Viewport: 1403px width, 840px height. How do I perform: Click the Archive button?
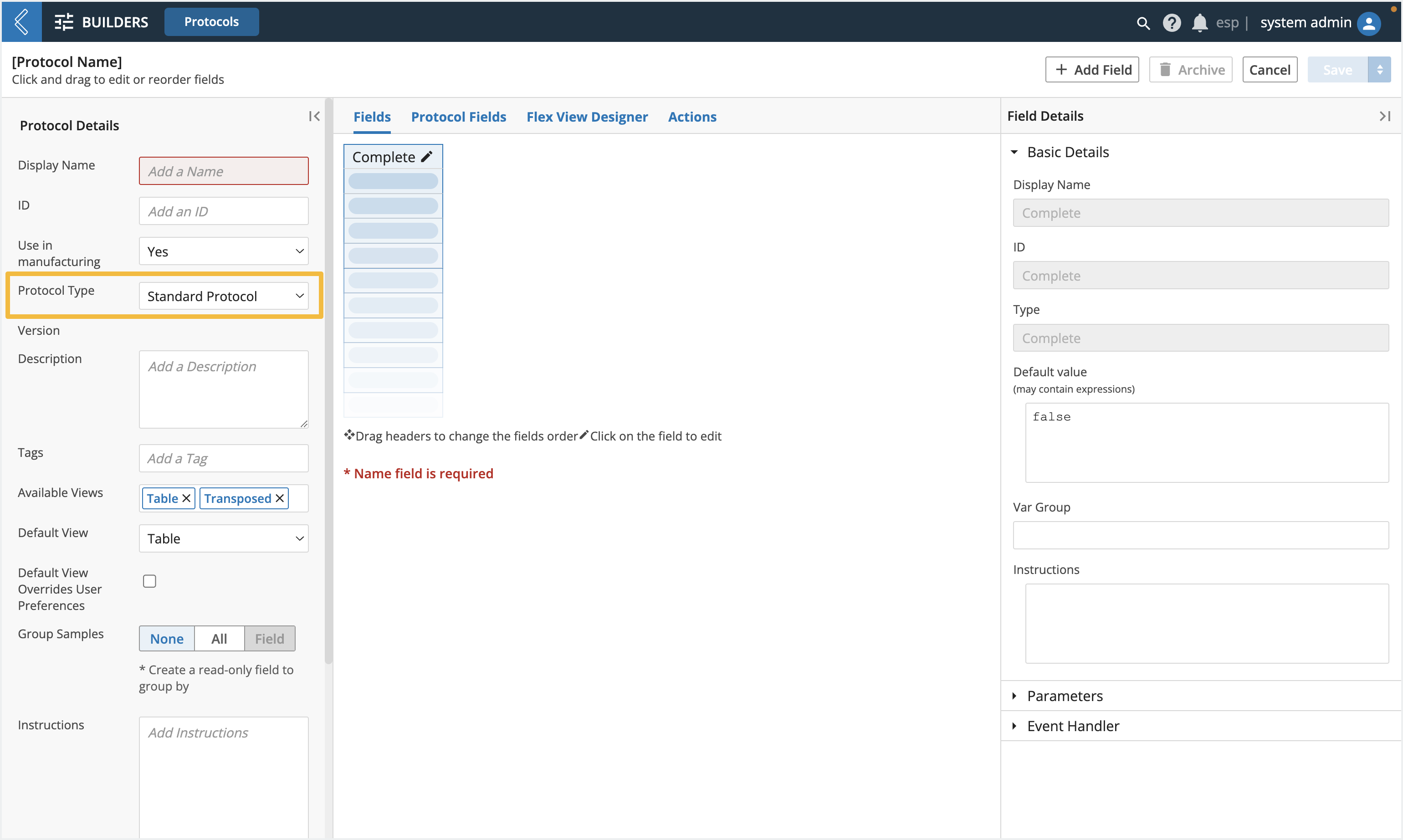pyautogui.click(x=1190, y=70)
